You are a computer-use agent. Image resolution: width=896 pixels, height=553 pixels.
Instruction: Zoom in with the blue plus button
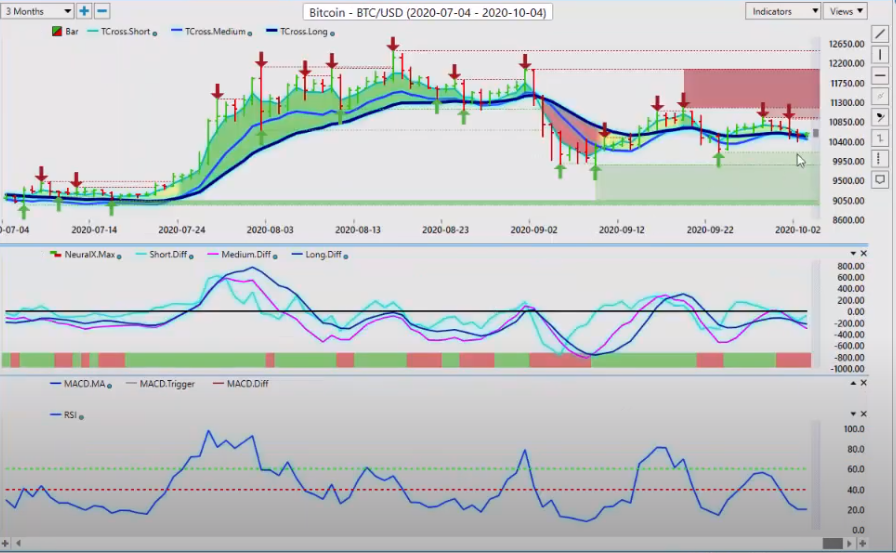click(x=84, y=11)
